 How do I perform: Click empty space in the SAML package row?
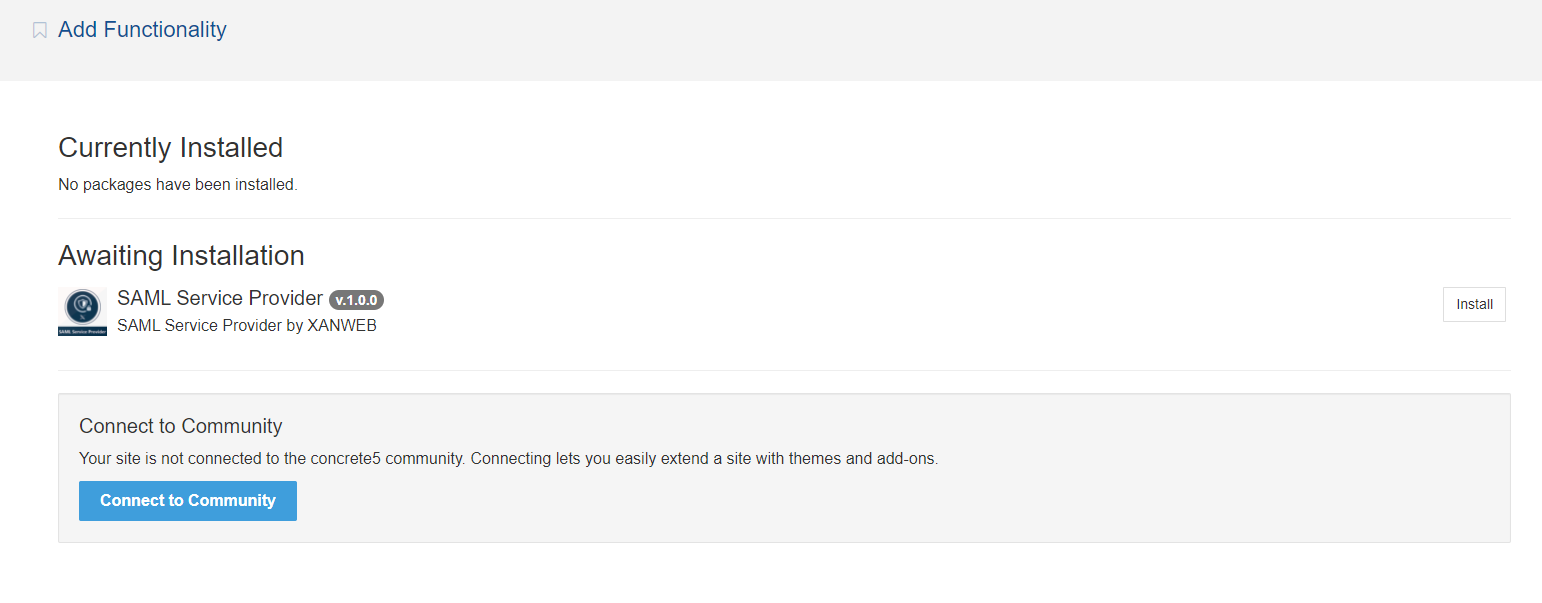pyautogui.click(x=900, y=310)
